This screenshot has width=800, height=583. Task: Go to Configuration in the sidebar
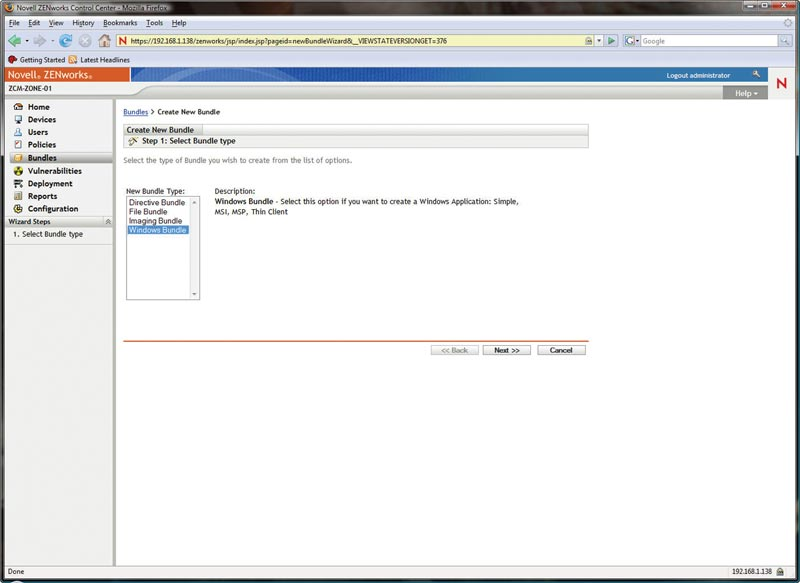(53, 209)
